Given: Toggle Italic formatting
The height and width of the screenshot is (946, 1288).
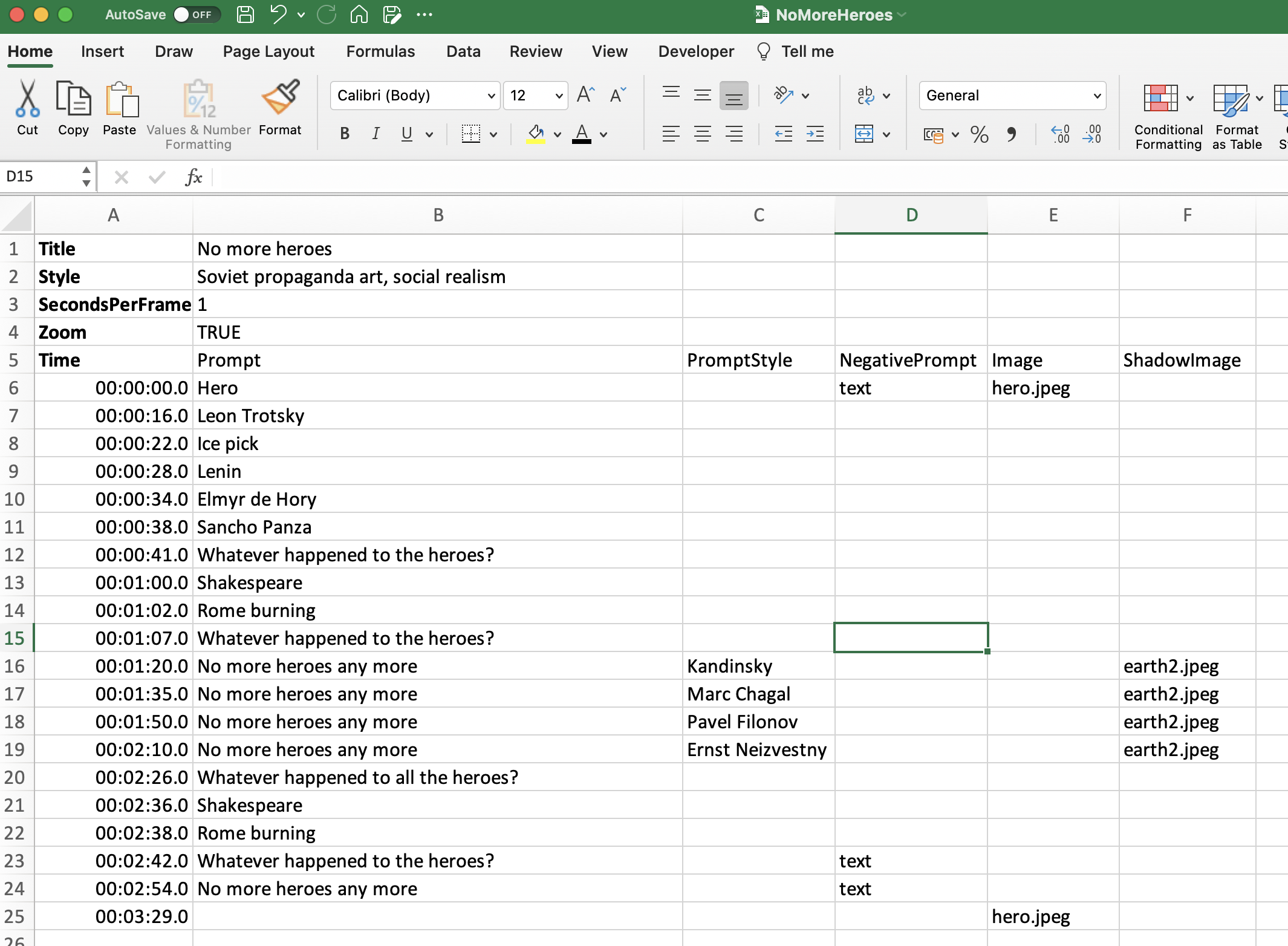Looking at the screenshot, I should [x=376, y=134].
